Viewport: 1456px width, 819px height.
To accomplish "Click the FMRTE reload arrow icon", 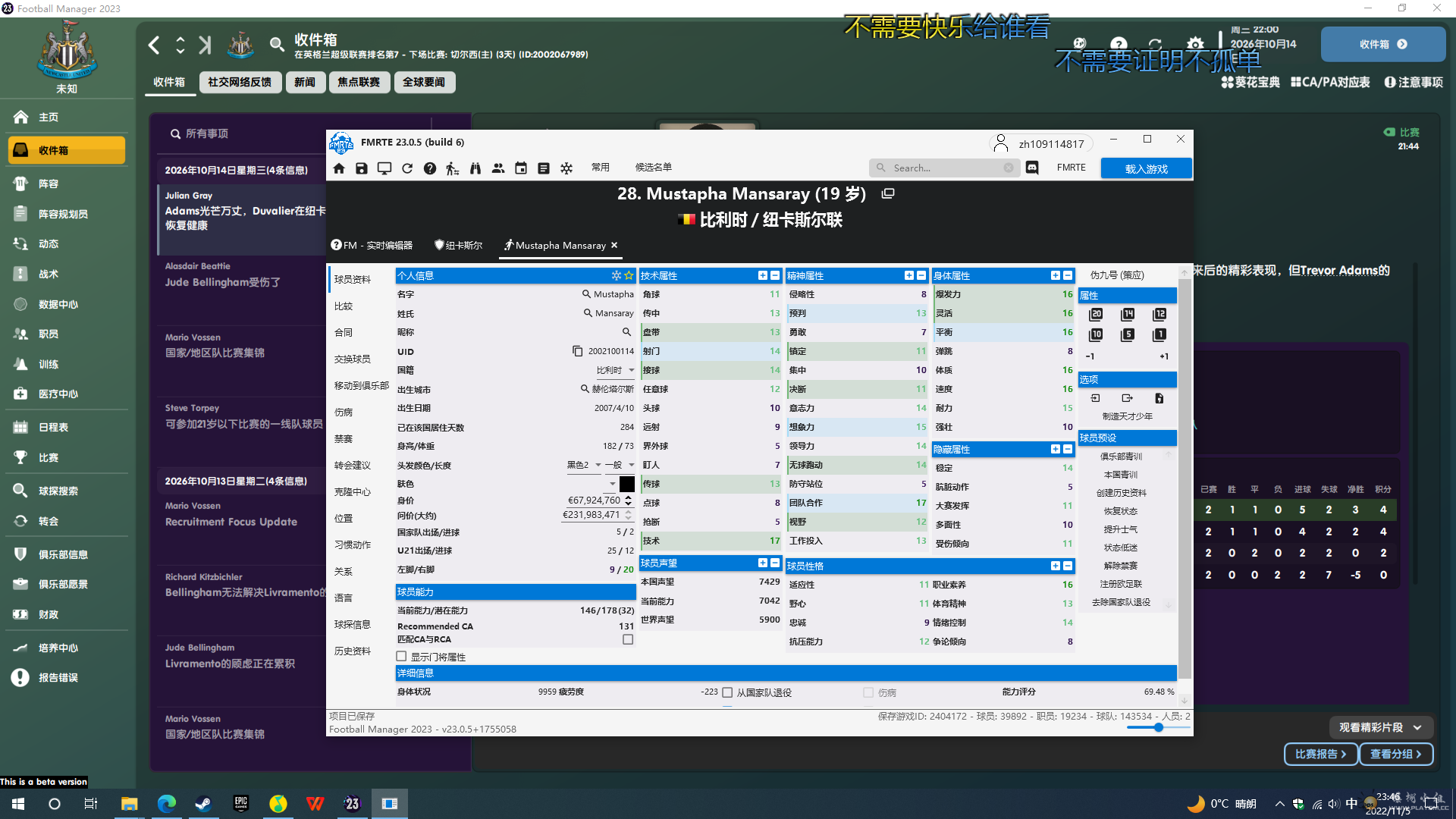I will 407,168.
